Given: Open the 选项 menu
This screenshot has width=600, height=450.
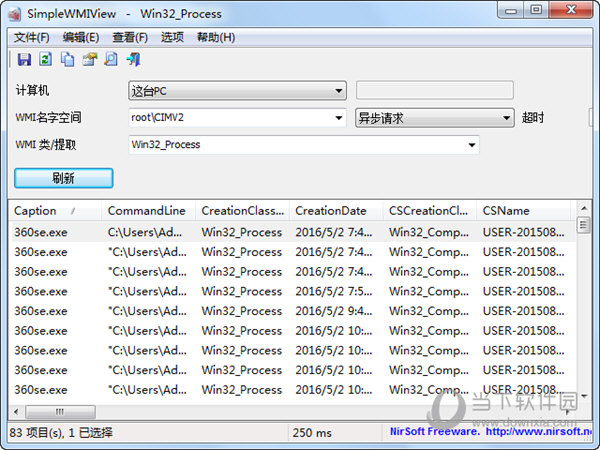Looking at the screenshot, I should [172, 37].
